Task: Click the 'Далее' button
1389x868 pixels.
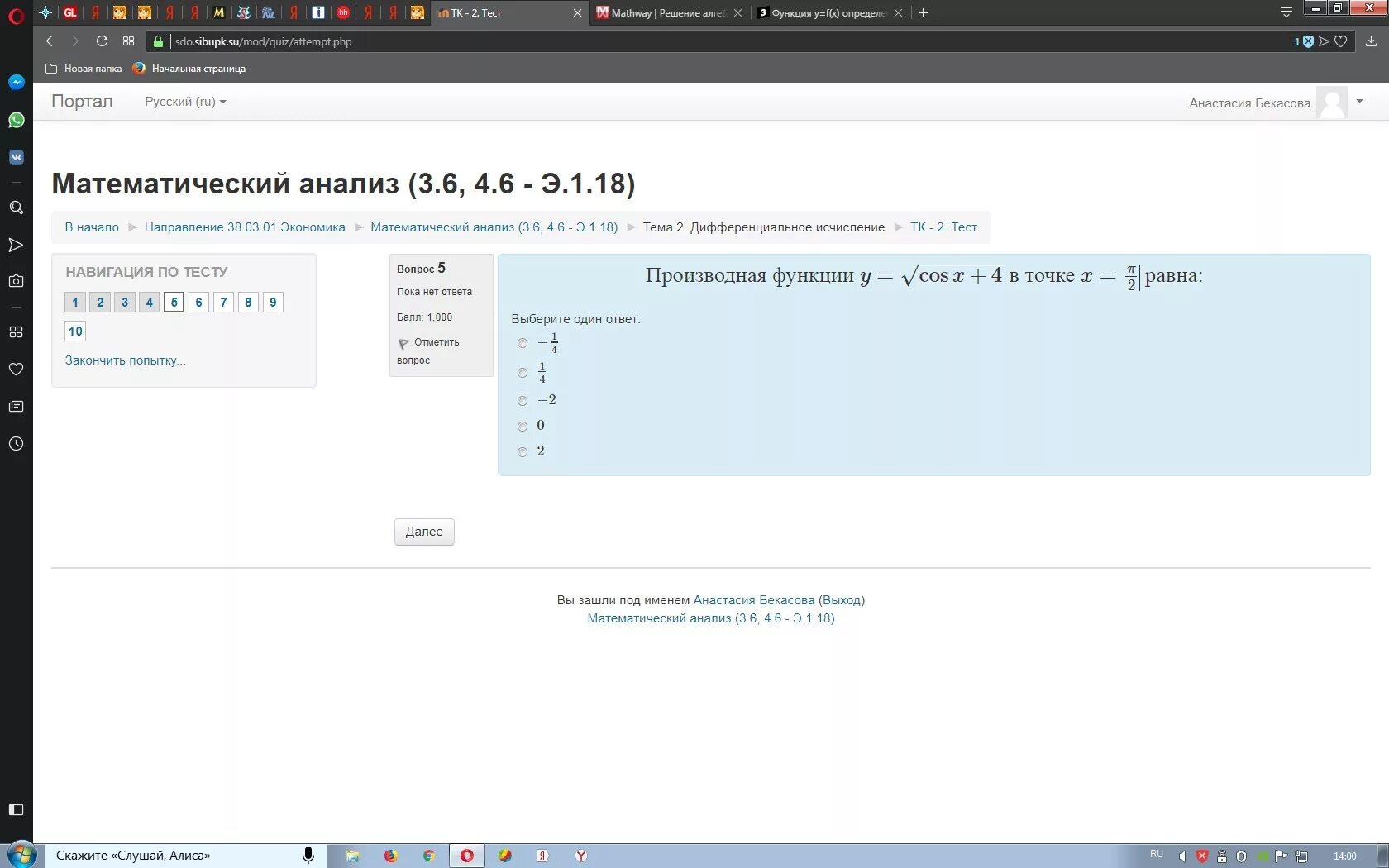Action: click(424, 532)
